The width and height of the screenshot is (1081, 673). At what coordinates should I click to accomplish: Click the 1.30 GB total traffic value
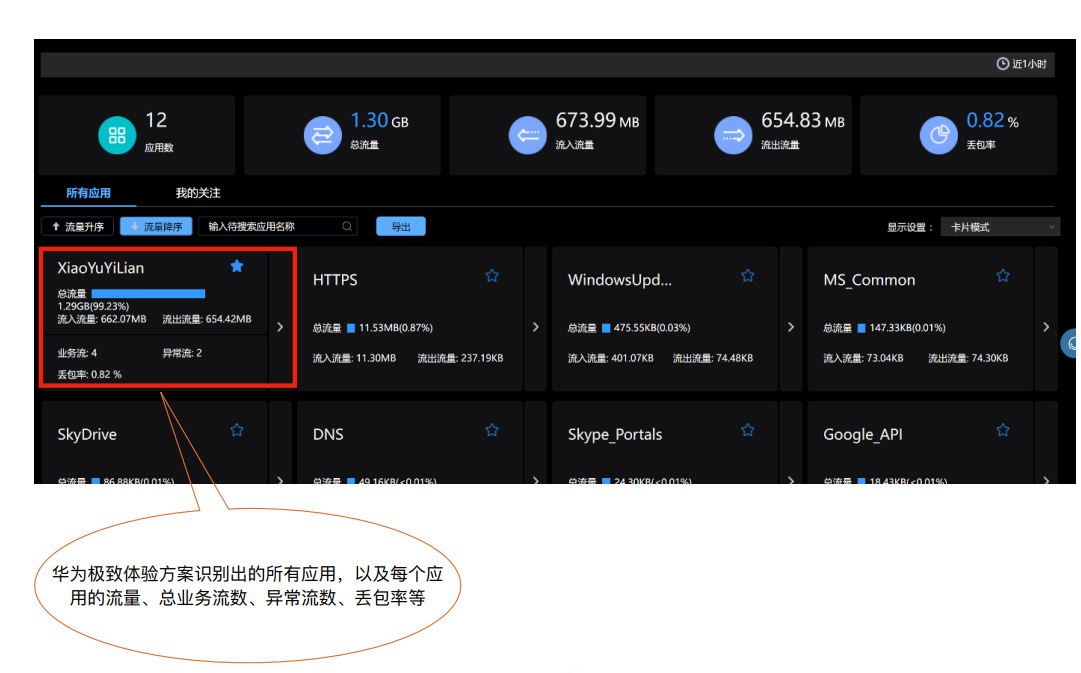pyautogui.click(x=379, y=121)
